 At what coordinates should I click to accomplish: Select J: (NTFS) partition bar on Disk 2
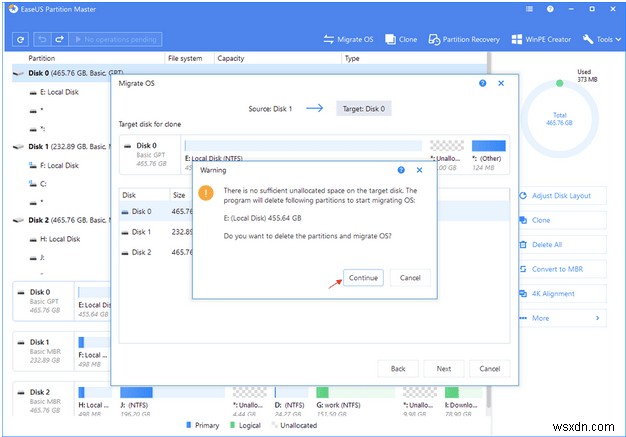(x=172, y=392)
